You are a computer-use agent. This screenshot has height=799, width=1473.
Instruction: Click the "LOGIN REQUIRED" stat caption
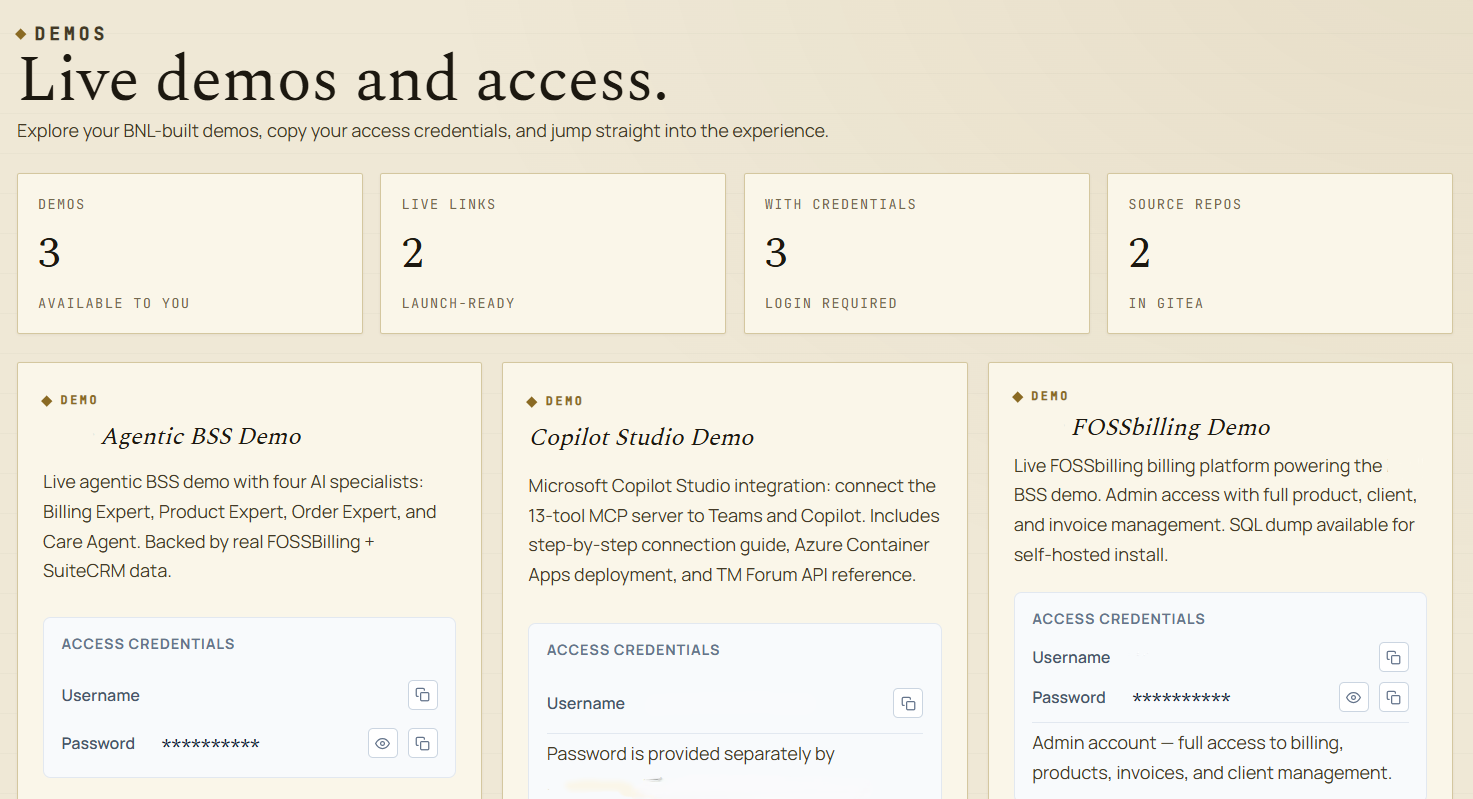pos(831,303)
